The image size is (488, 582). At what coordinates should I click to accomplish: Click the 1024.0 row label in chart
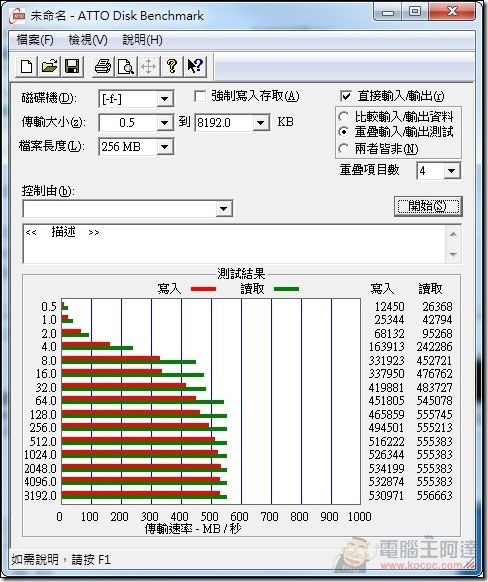click(x=40, y=455)
